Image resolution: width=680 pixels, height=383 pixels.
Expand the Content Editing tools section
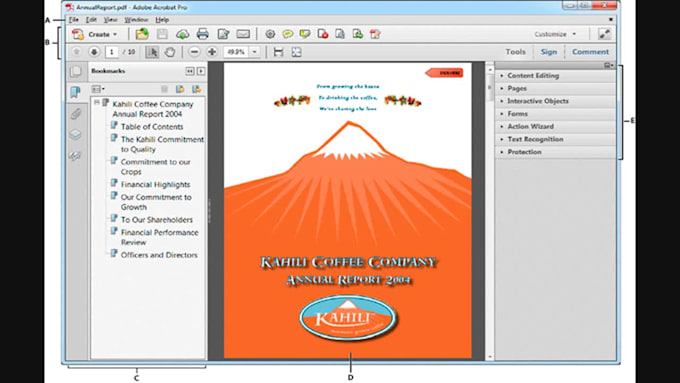tap(555, 75)
